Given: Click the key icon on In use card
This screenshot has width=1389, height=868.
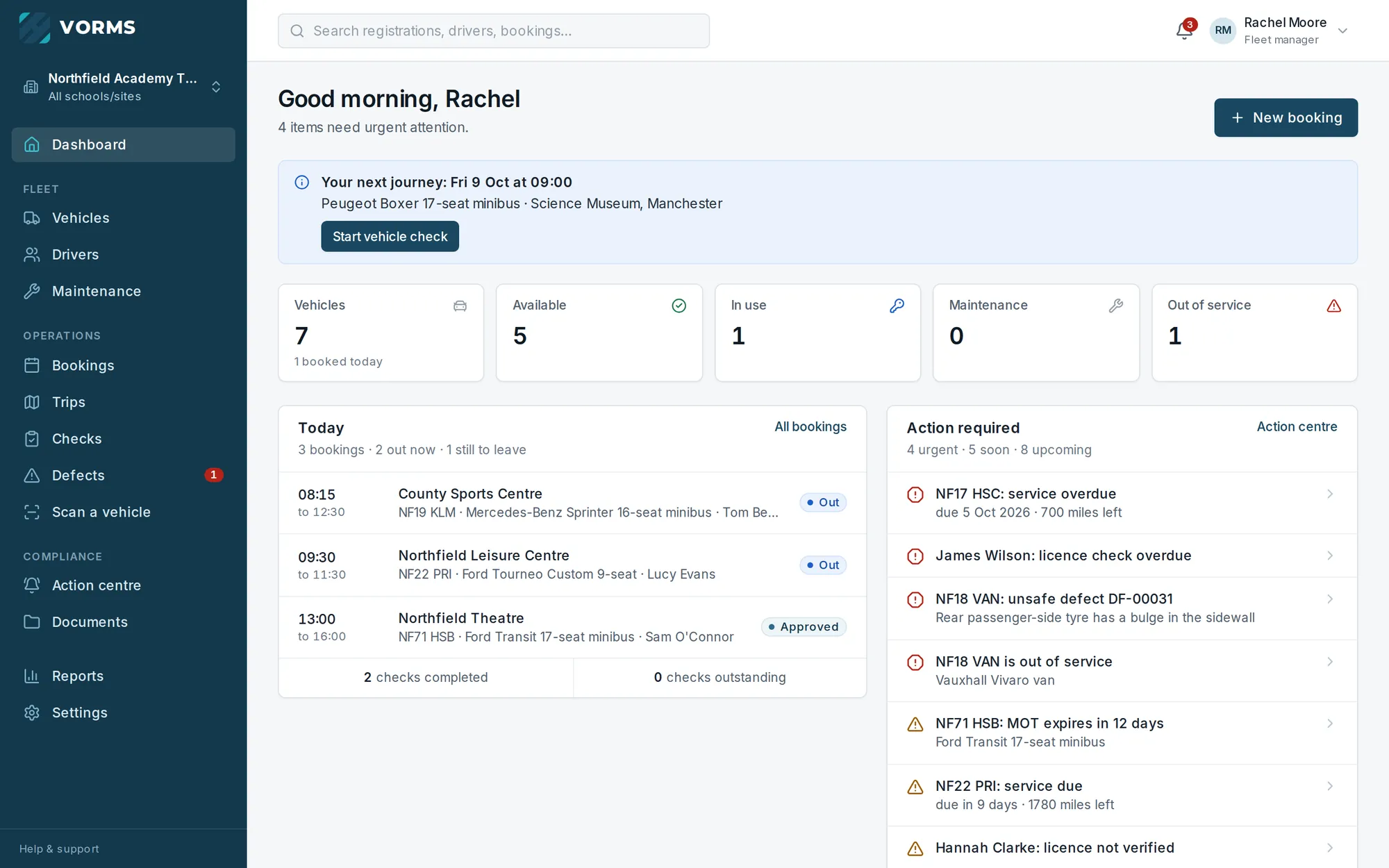Looking at the screenshot, I should pyautogui.click(x=897, y=306).
